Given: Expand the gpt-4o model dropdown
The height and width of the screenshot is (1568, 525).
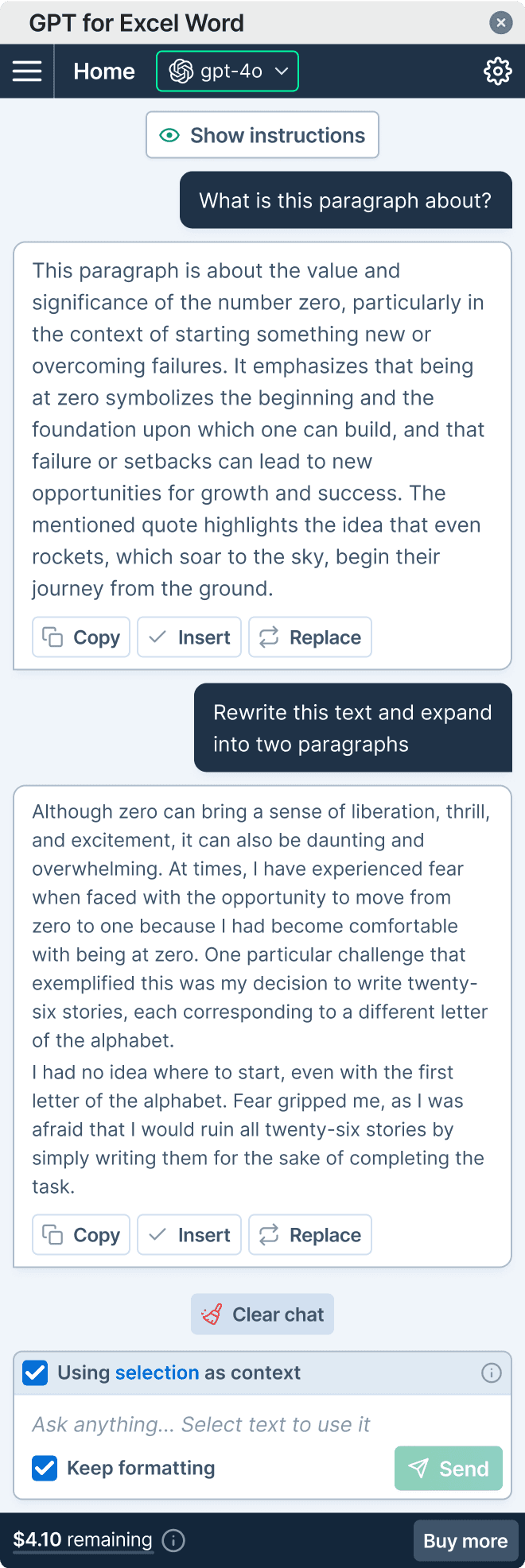Looking at the screenshot, I should tap(282, 71).
